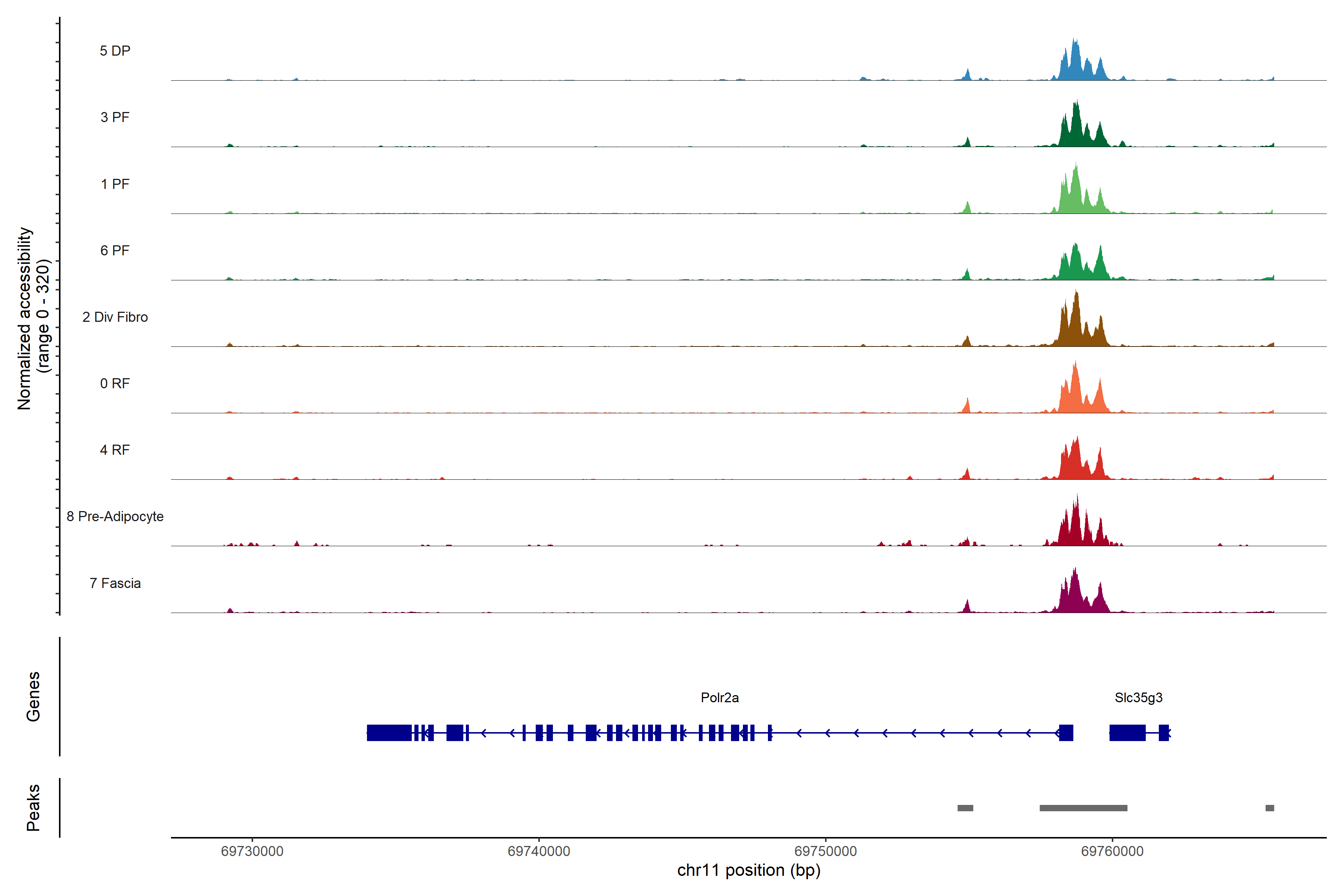Viewport: 1344px width, 896px height.
Task: Click the Slc35g3 gene name
Action: click(x=1138, y=698)
